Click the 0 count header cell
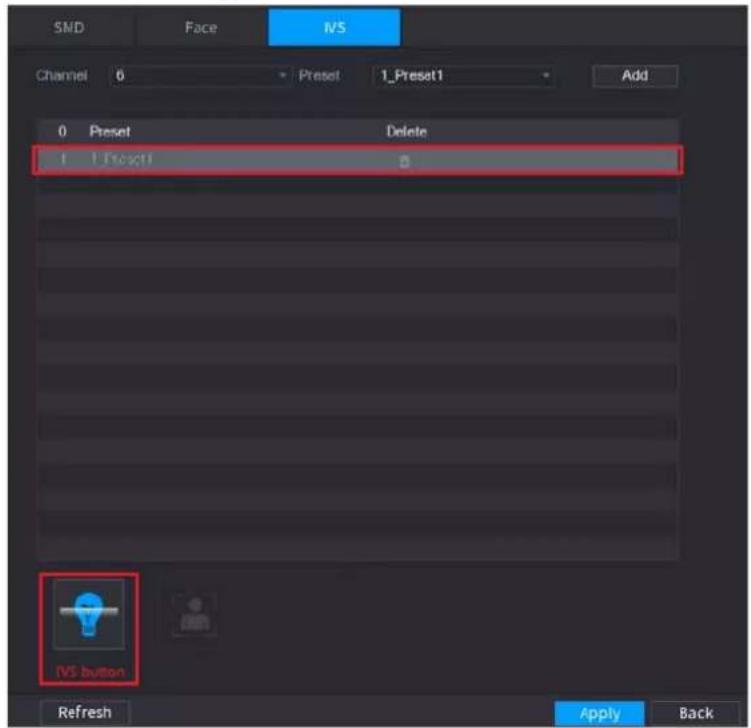The width and height of the screenshot is (751, 728). pos(62,131)
